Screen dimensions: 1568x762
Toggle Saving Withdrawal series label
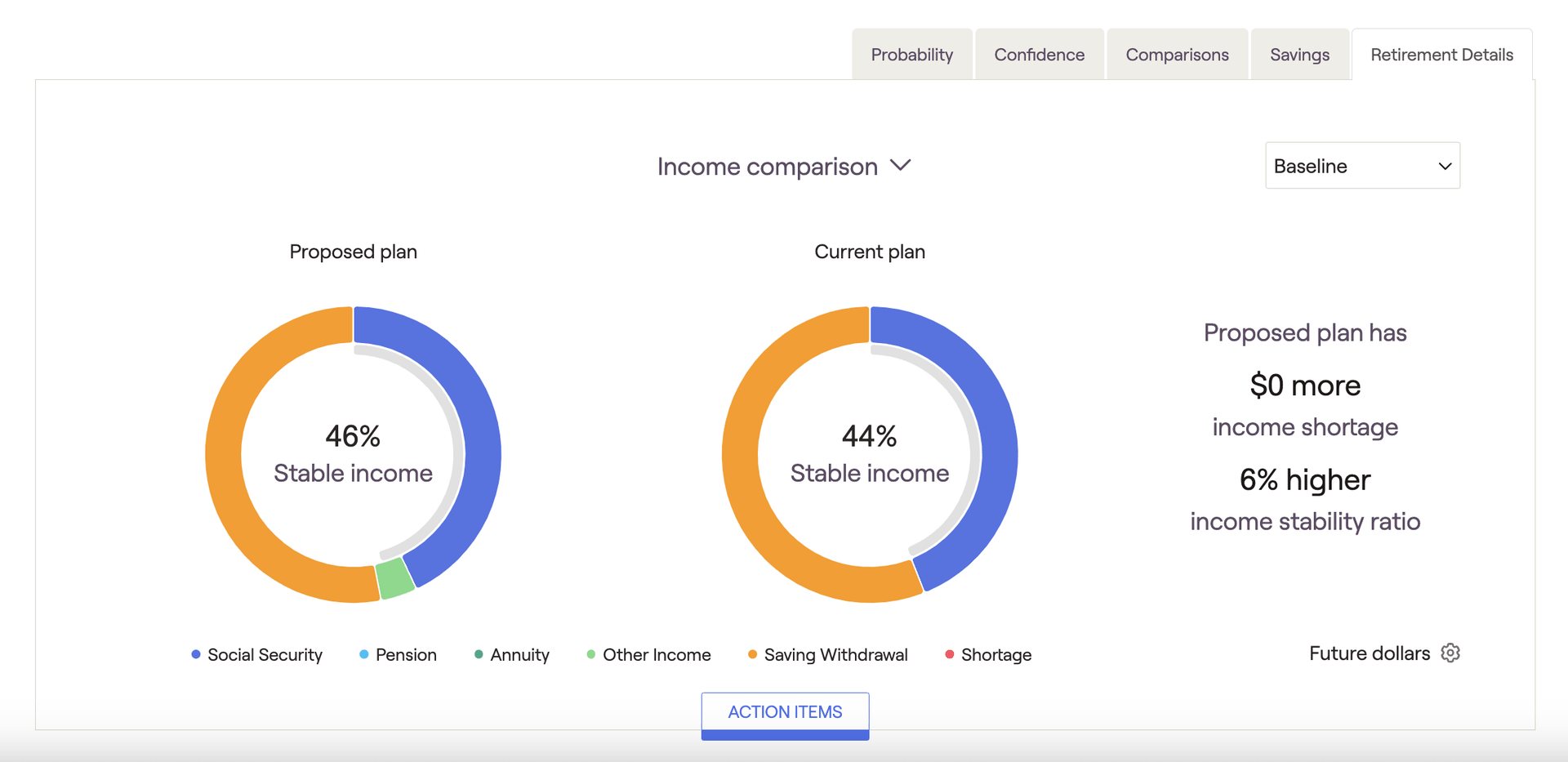point(835,655)
